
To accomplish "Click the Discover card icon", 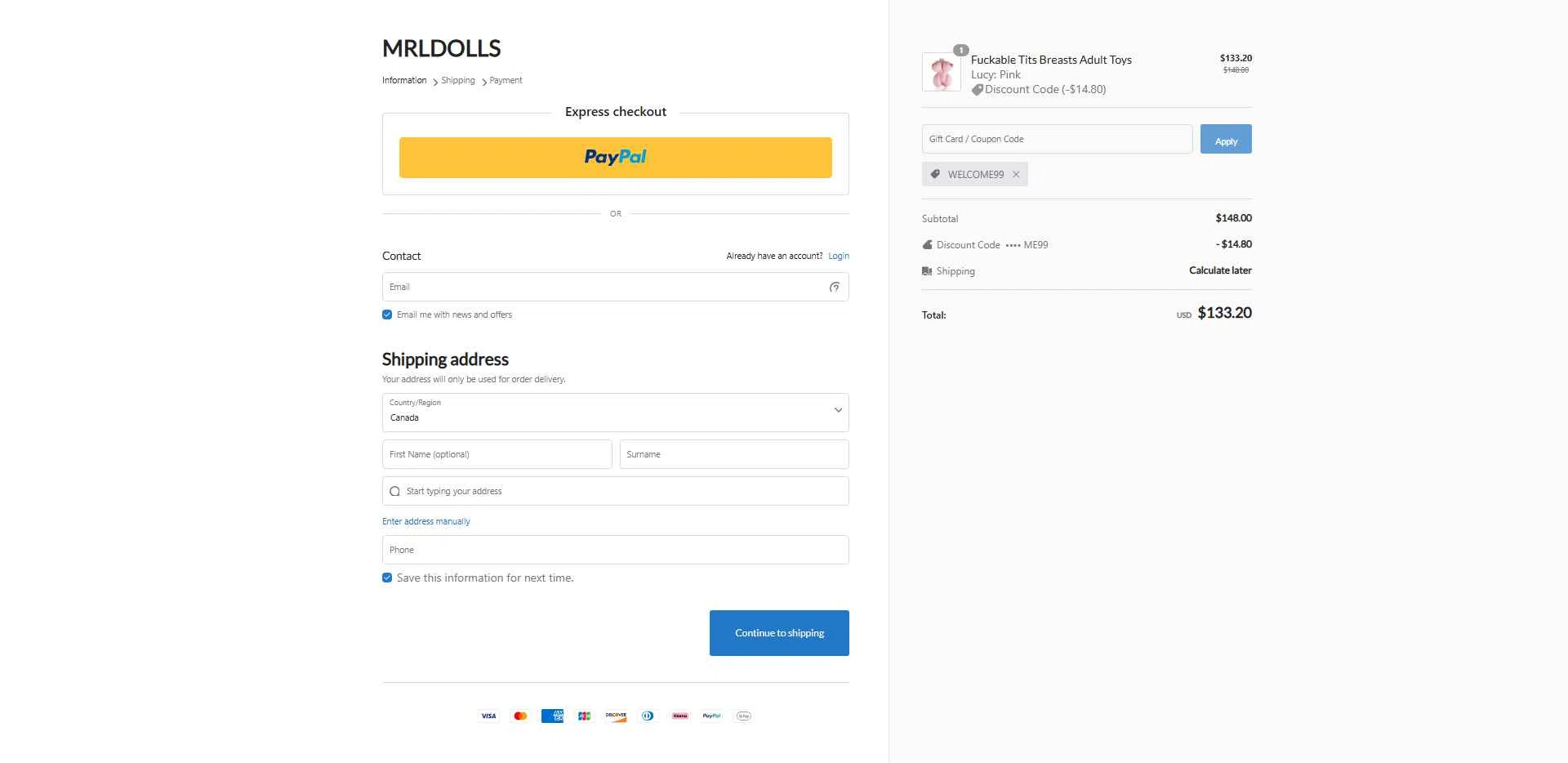I will (x=616, y=716).
